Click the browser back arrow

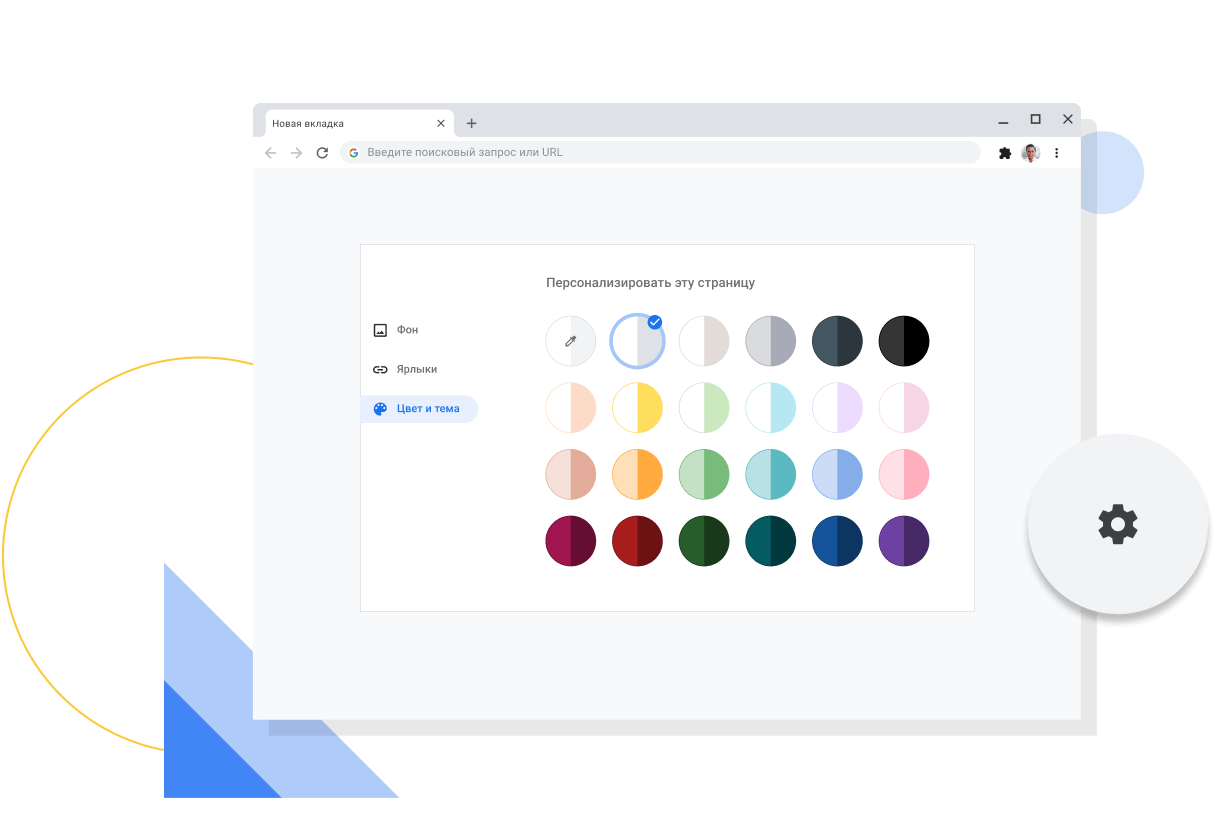click(x=271, y=153)
